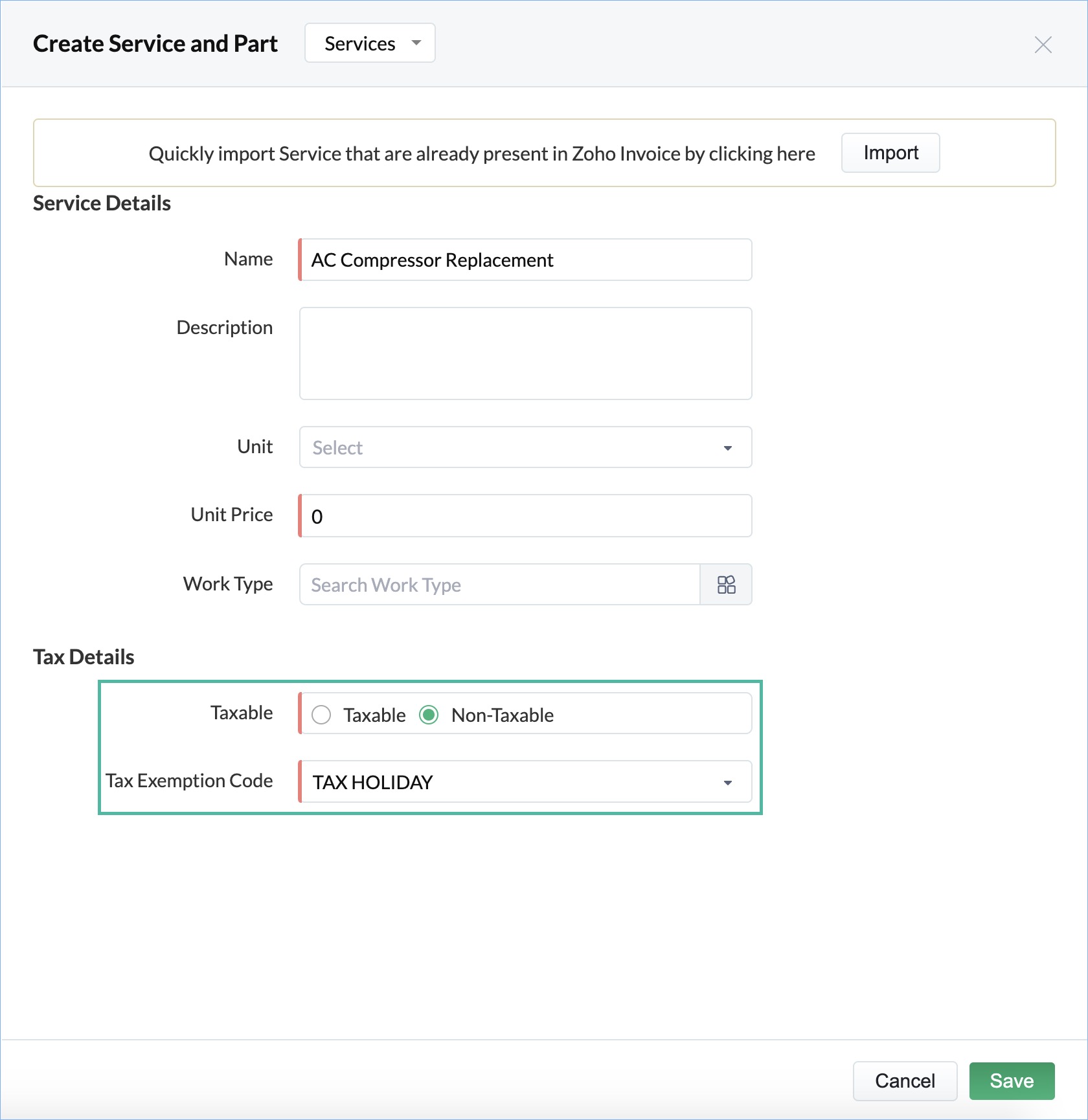
Task: Click the Taxable option label text
Action: [x=374, y=715]
